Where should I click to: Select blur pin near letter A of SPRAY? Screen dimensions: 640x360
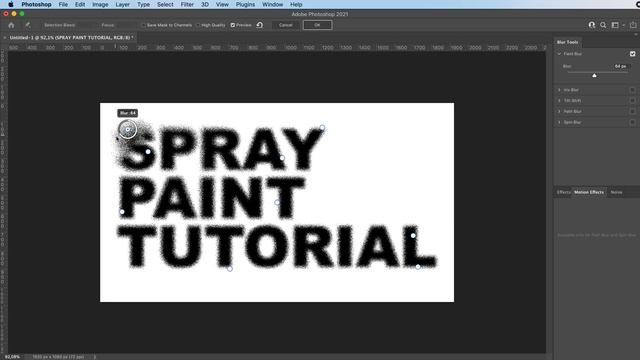pos(282,158)
